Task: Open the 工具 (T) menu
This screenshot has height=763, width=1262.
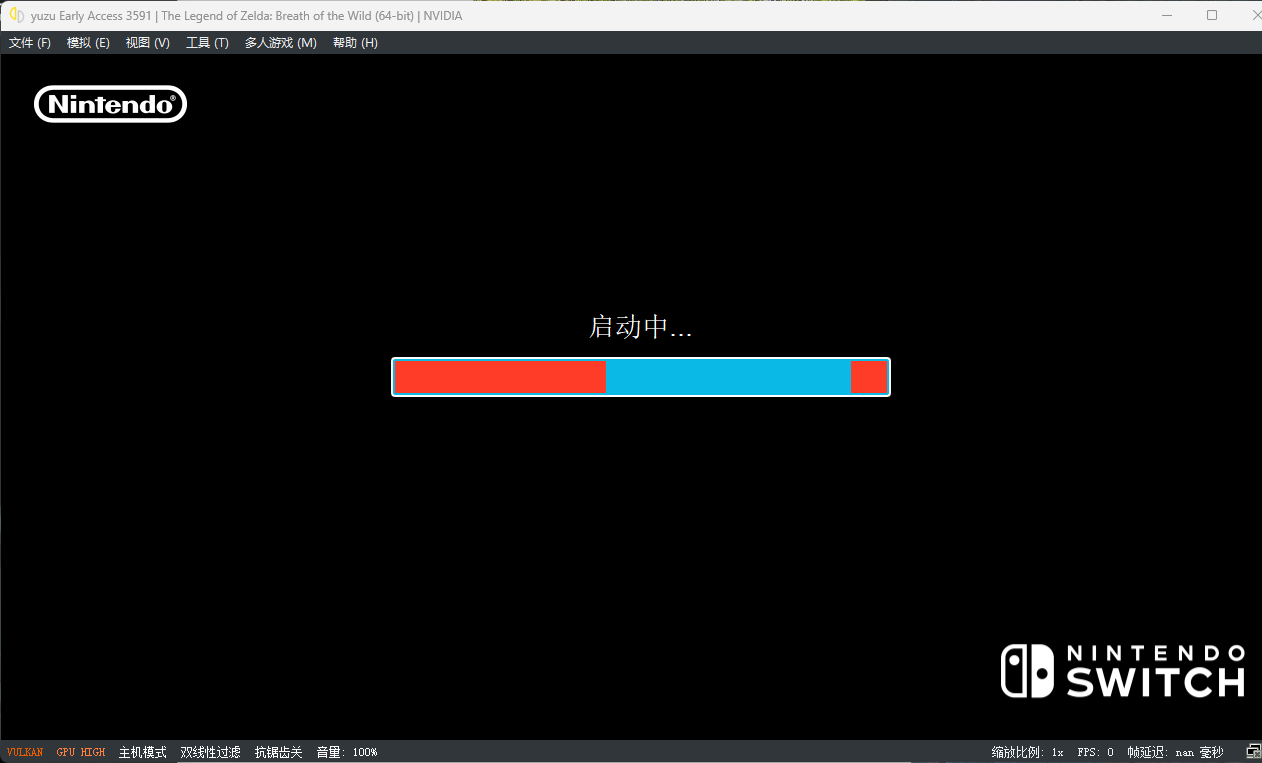Action: 207,43
